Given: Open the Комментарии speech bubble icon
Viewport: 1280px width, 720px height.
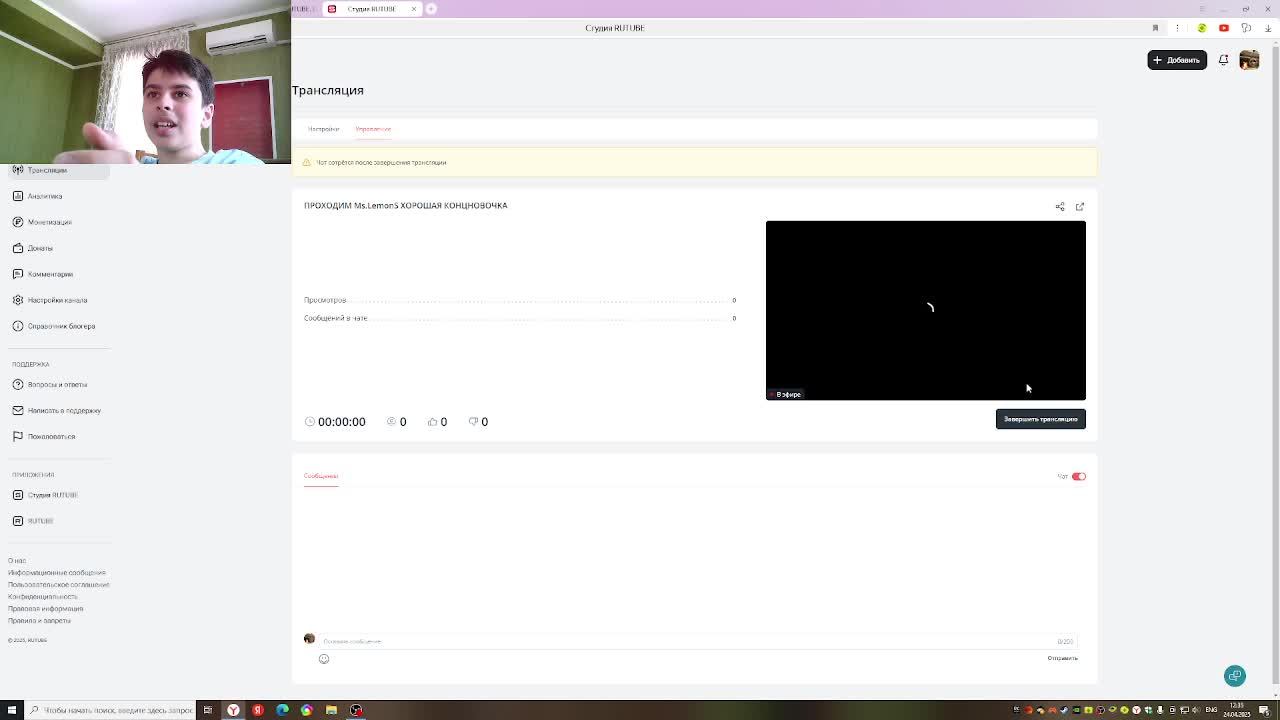Looking at the screenshot, I should pyautogui.click(x=18, y=274).
